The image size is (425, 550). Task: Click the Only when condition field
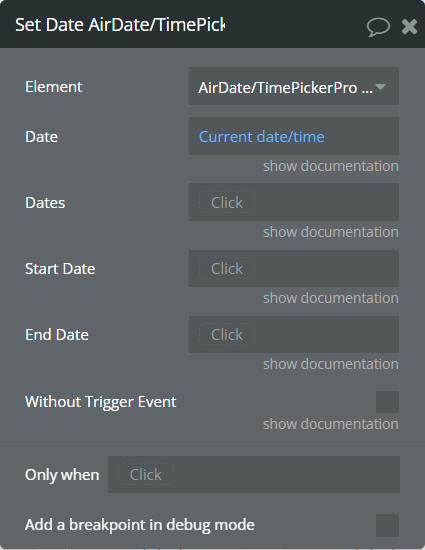pos(254,475)
